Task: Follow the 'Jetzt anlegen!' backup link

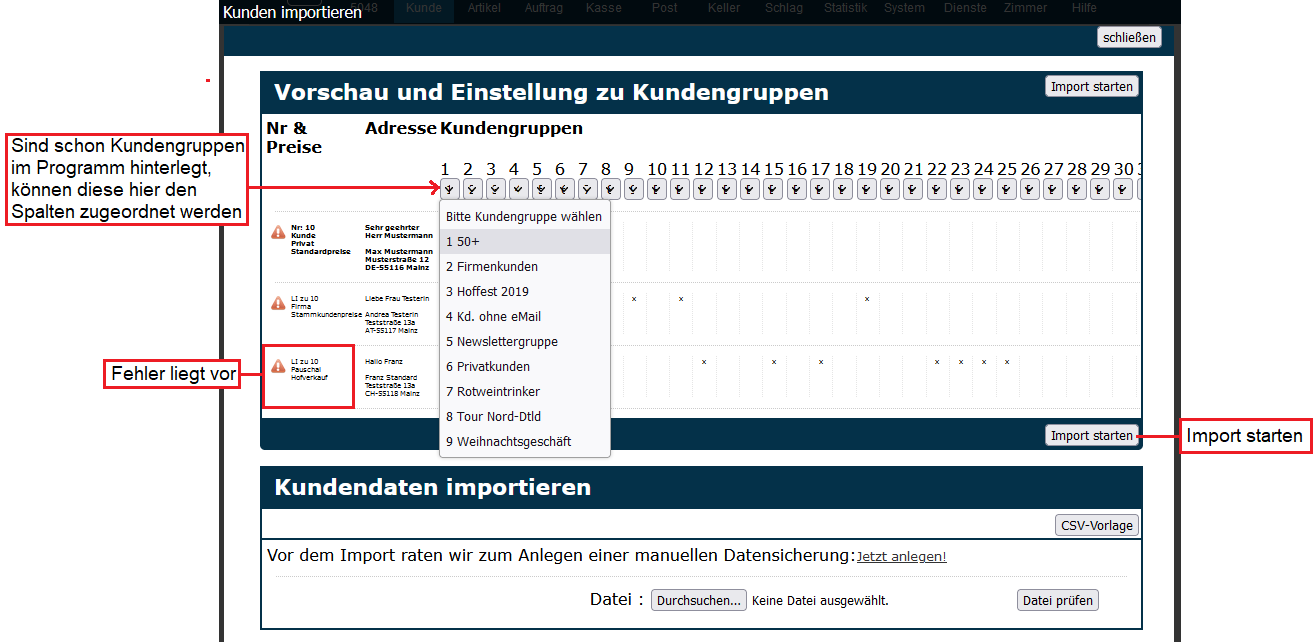Action: click(901, 557)
